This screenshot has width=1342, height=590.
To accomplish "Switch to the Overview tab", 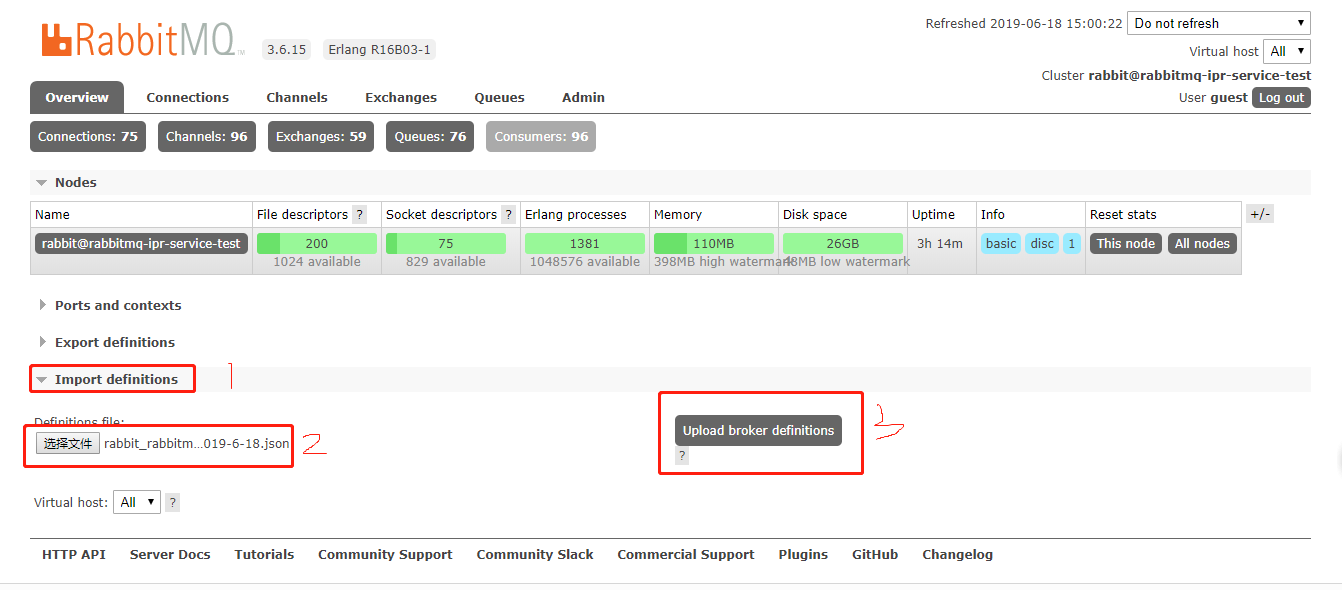I will (x=77, y=97).
